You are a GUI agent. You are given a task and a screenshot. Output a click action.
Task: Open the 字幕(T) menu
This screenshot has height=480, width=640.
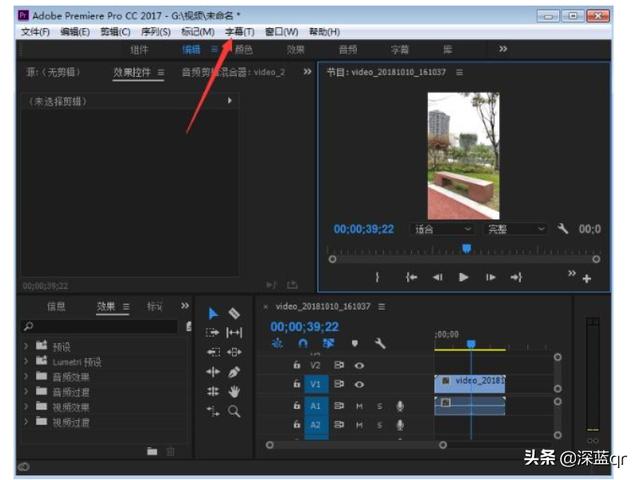[240, 31]
